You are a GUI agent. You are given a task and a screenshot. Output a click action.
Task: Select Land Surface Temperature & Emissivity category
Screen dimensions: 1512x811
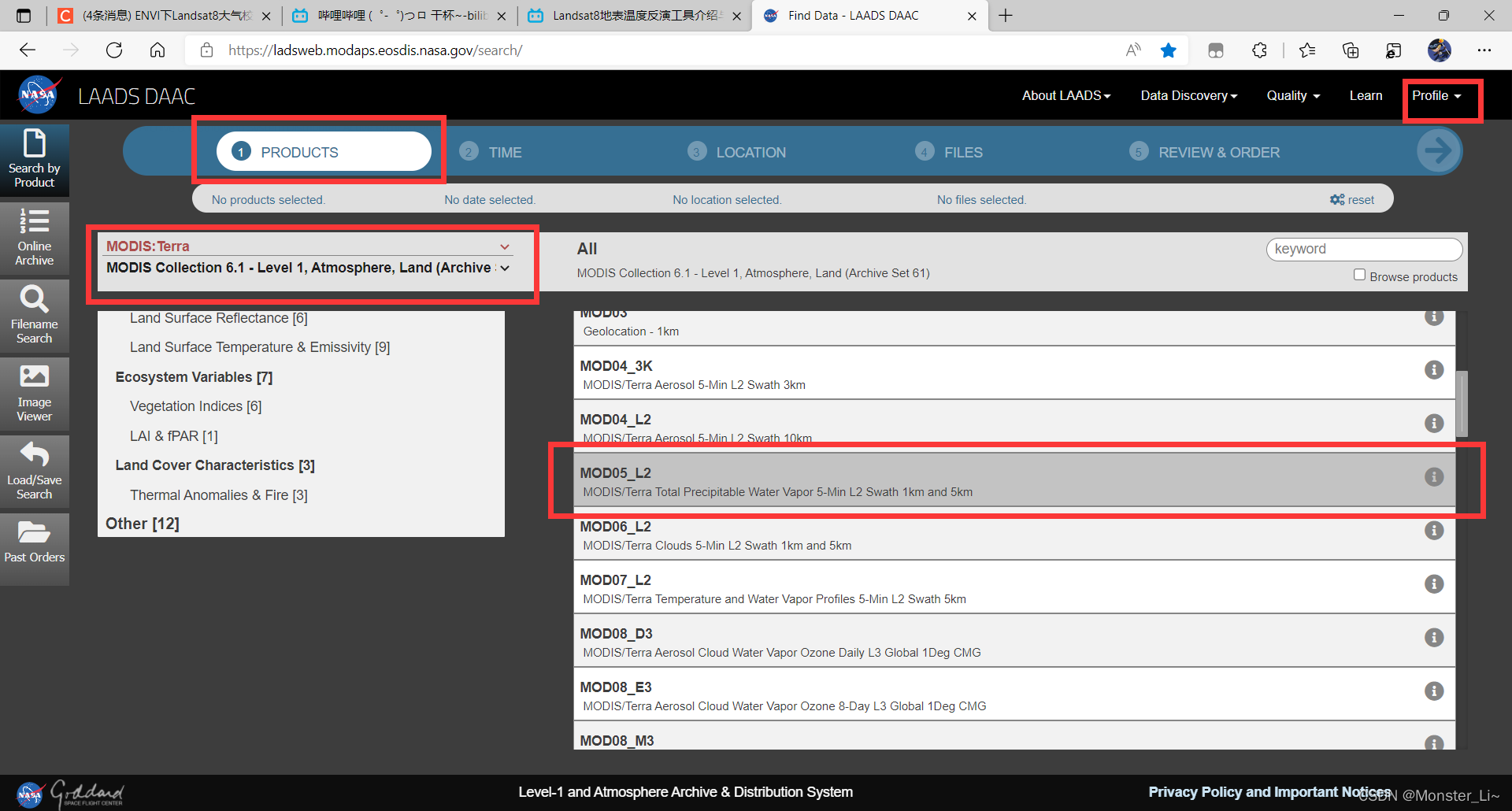(260, 347)
